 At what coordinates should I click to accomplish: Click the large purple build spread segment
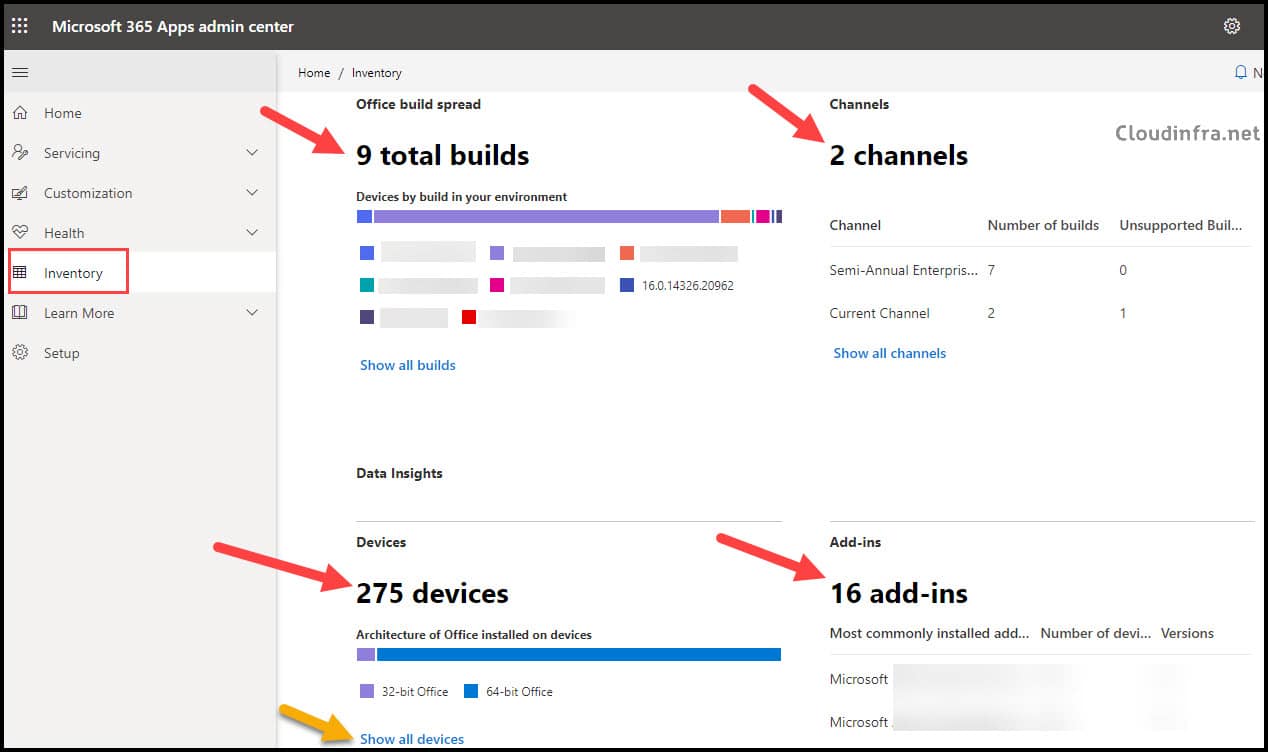pyautogui.click(x=546, y=216)
